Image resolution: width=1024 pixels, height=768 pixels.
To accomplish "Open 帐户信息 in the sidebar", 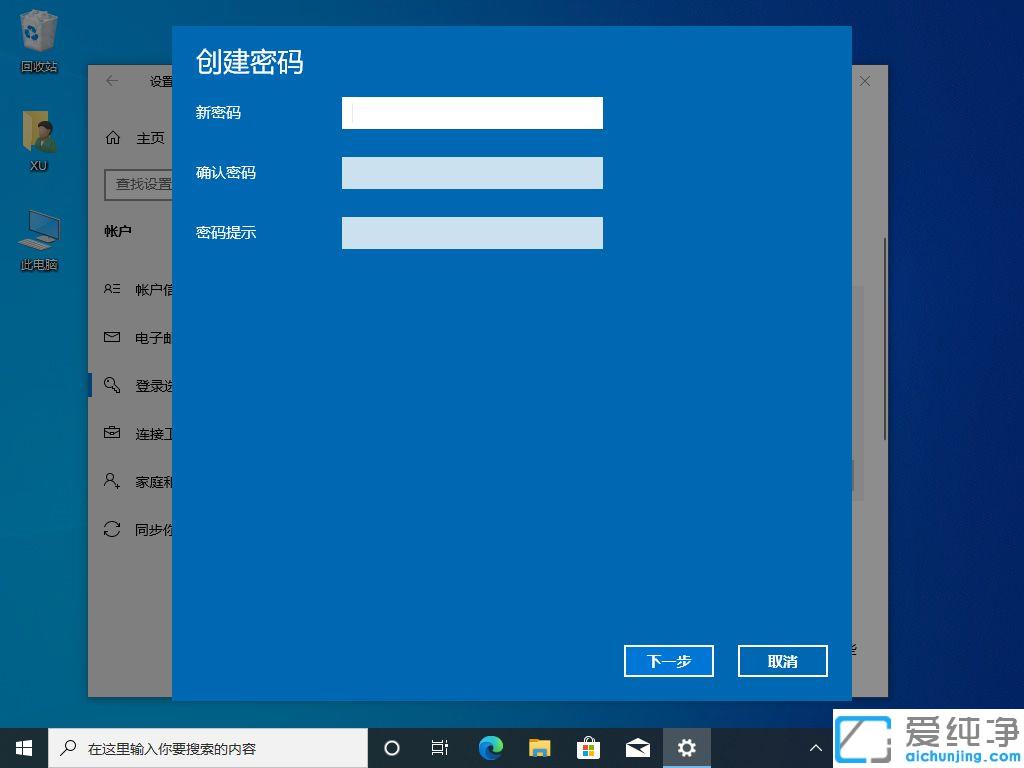I will tap(140, 289).
